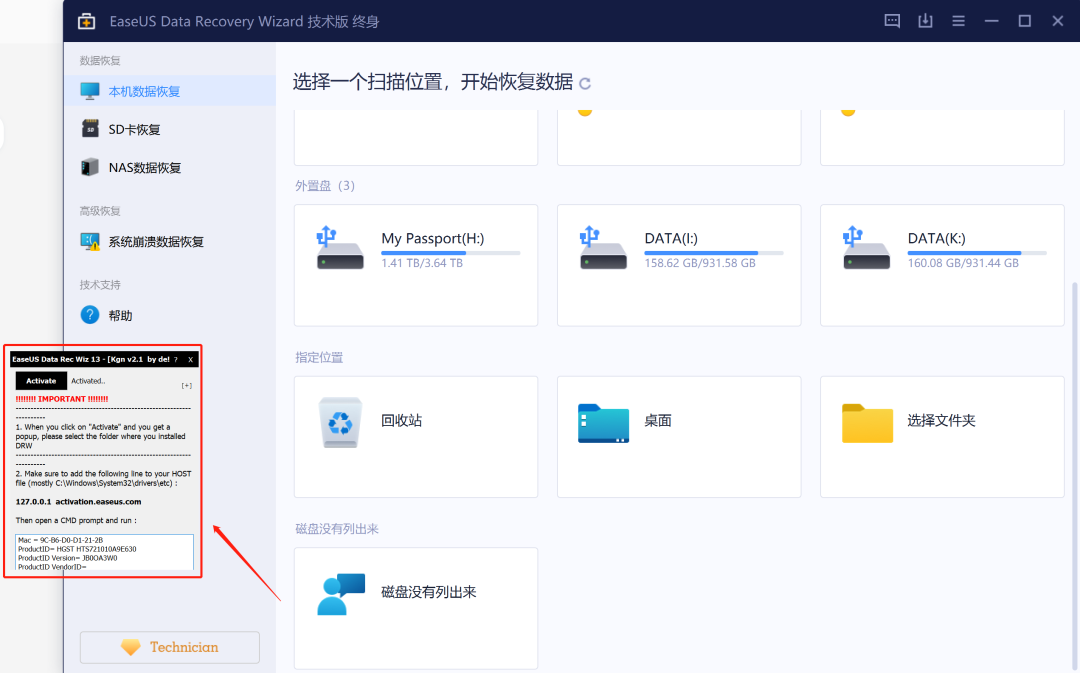Click the USB drive icon for My Passport(H:)
This screenshot has height=673, width=1080.
point(340,247)
